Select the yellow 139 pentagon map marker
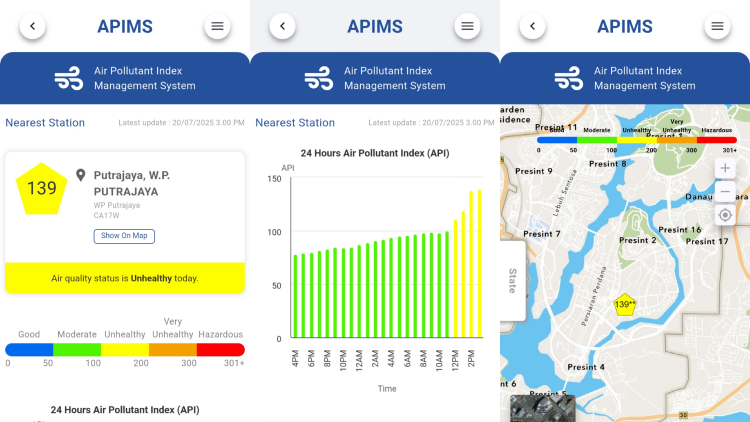 click(625, 304)
